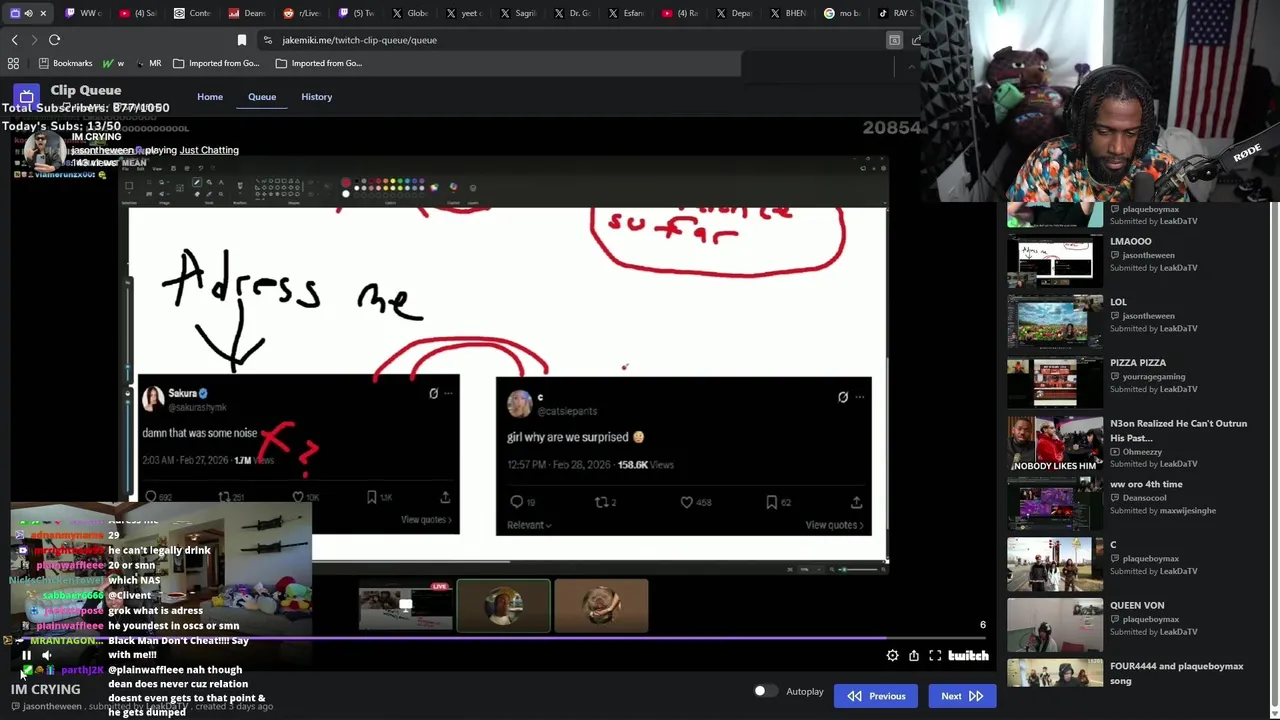The height and width of the screenshot is (720, 1280).
Task: Open the 'RAY S' TikTok tab
Action: [896, 13]
